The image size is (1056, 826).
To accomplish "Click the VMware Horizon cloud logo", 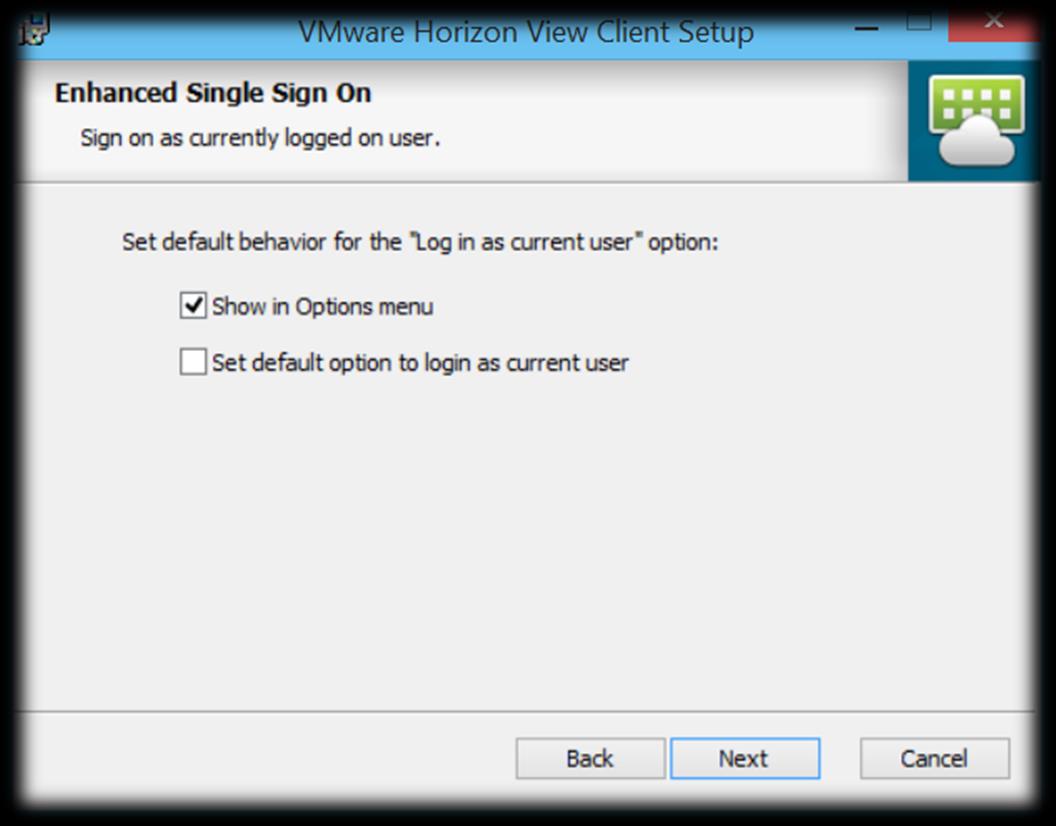I will [x=976, y=120].
